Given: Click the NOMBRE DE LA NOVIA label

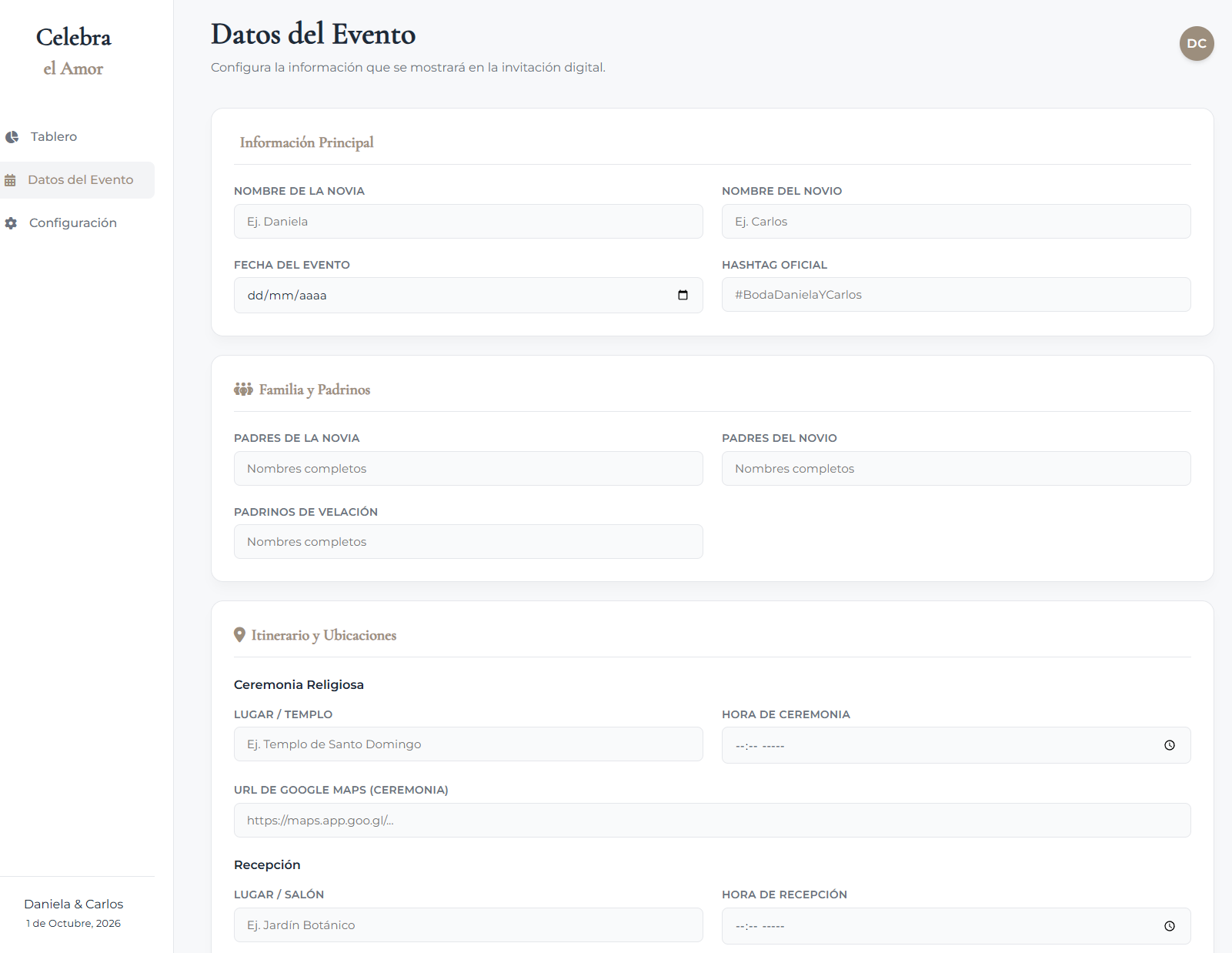Looking at the screenshot, I should point(299,191).
